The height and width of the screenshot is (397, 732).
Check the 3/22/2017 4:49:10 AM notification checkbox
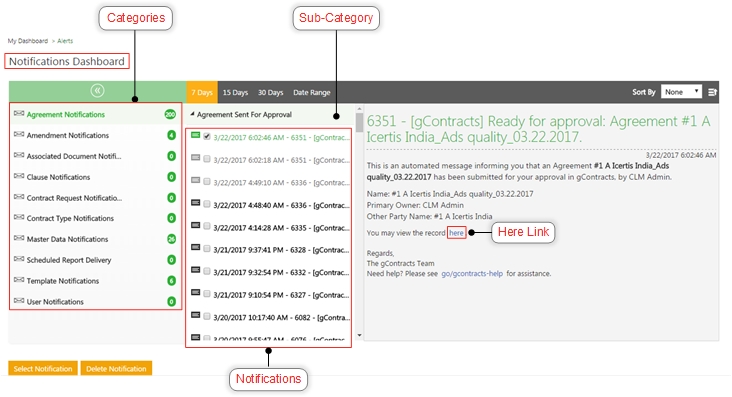[x=207, y=181]
